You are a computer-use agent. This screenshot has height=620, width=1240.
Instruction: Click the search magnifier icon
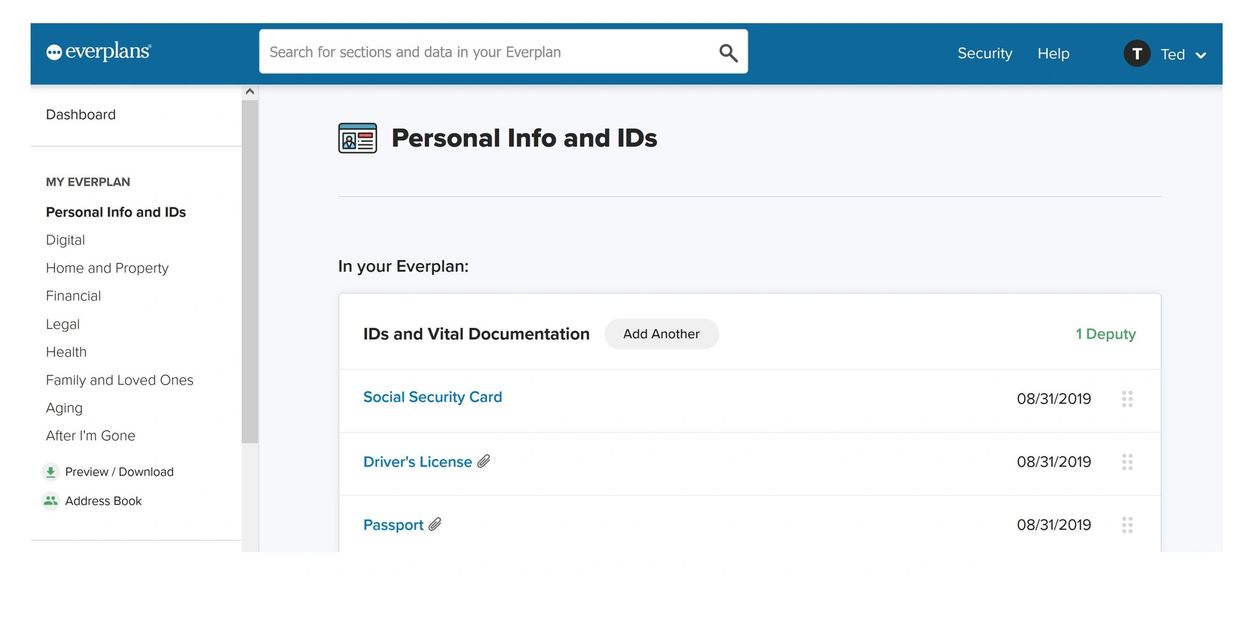[x=728, y=53]
